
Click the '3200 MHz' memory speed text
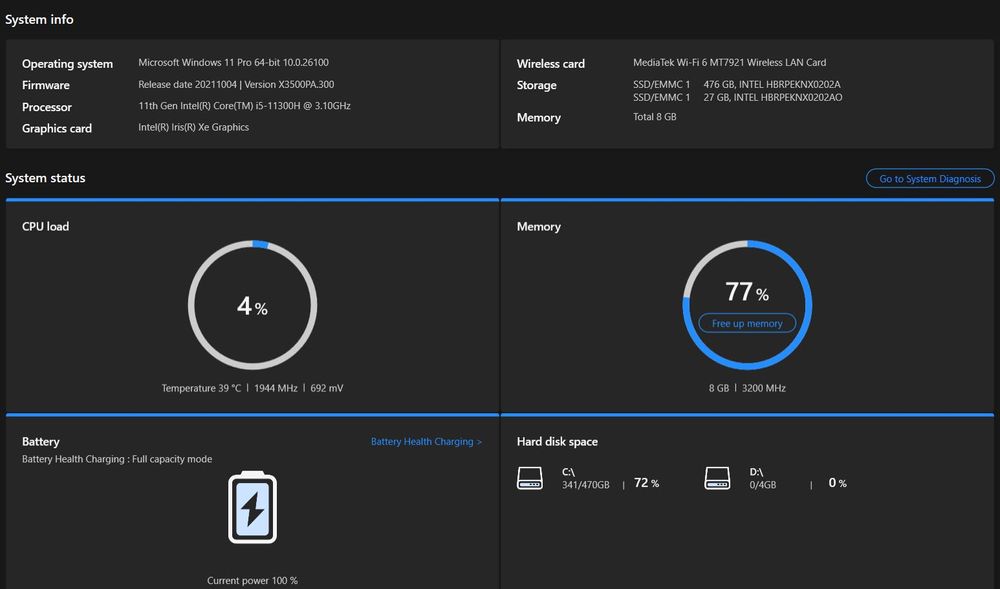763,388
